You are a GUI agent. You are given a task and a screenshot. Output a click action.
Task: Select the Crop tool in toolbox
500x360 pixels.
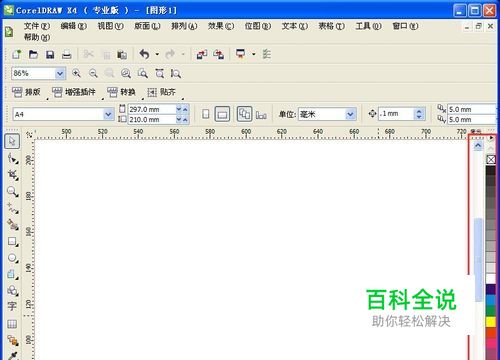[x=13, y=175]
